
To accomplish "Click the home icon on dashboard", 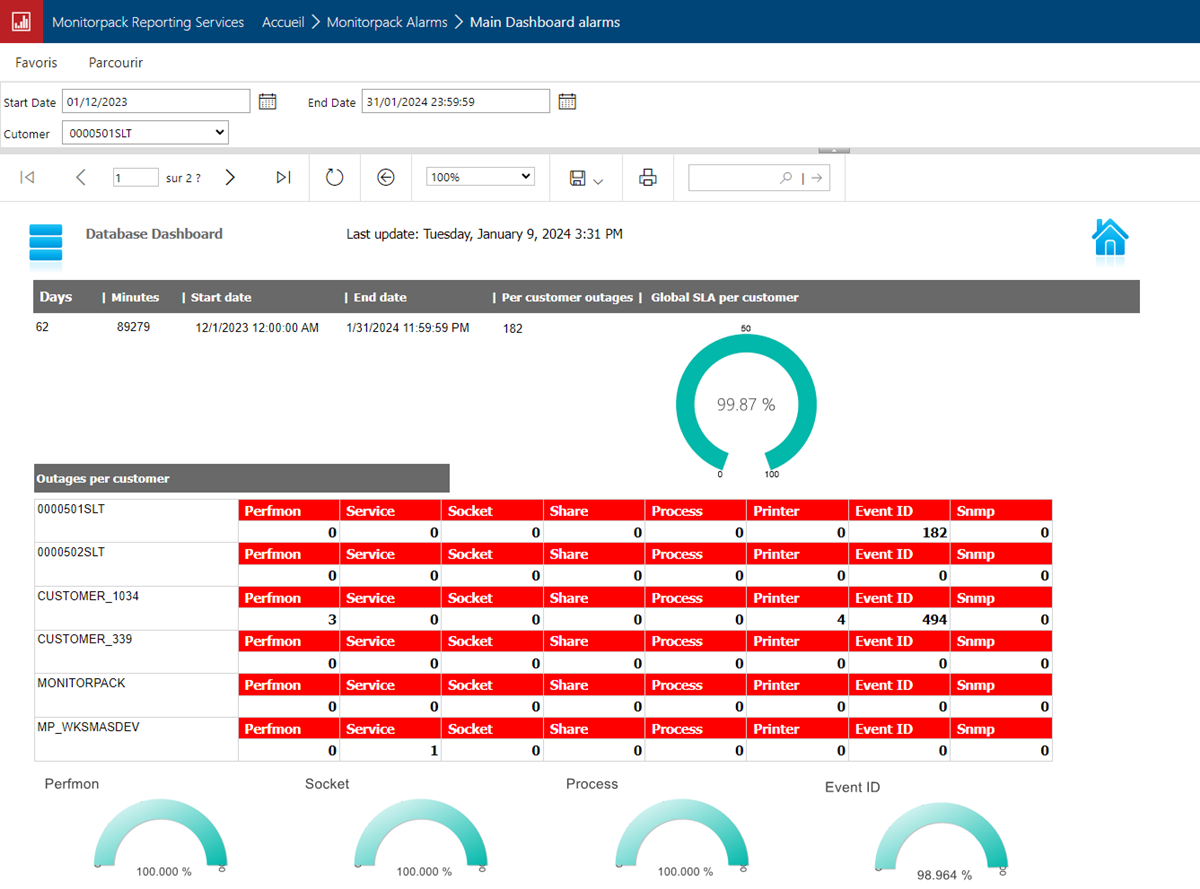I will click(x=1110, y=240).
